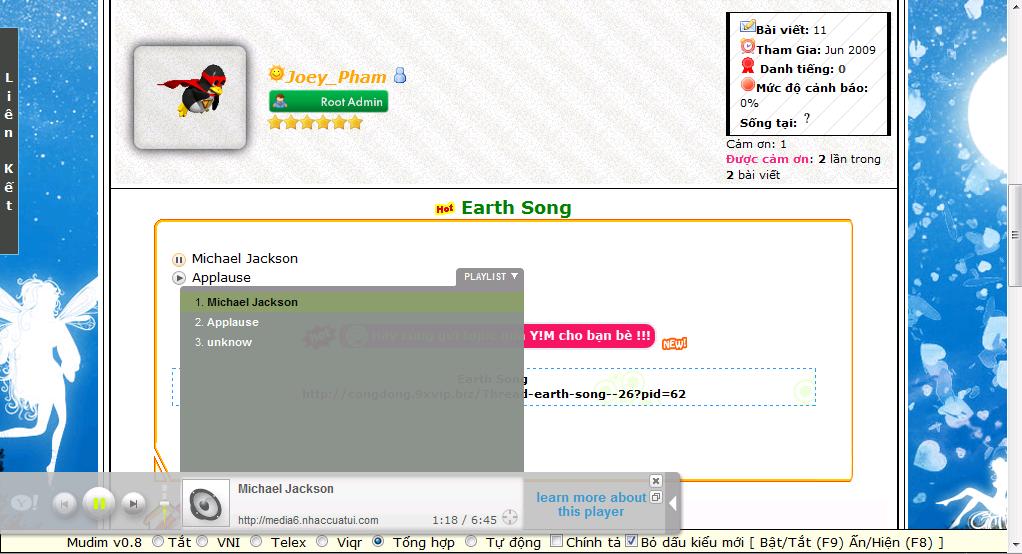Expand the Liên Kết side panel
The height and width of the screenshot is (554, 1022).
click(x=9, y=140)
